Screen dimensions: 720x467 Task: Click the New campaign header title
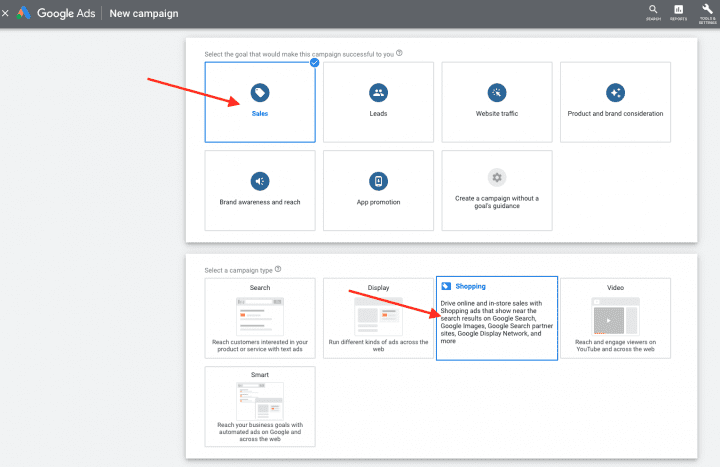pos(144,13)
